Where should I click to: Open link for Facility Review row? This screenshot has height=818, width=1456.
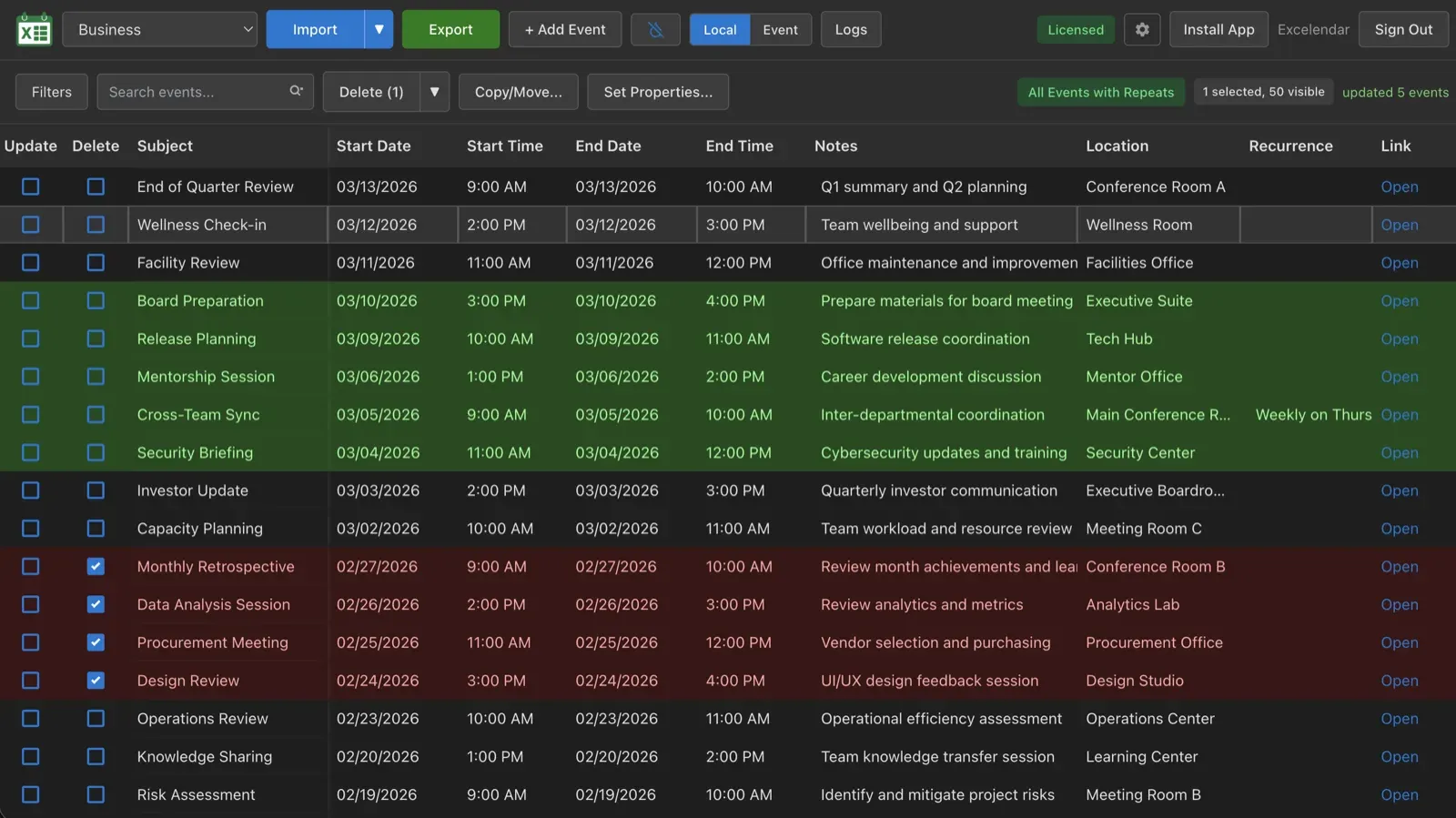(1399, 263)
